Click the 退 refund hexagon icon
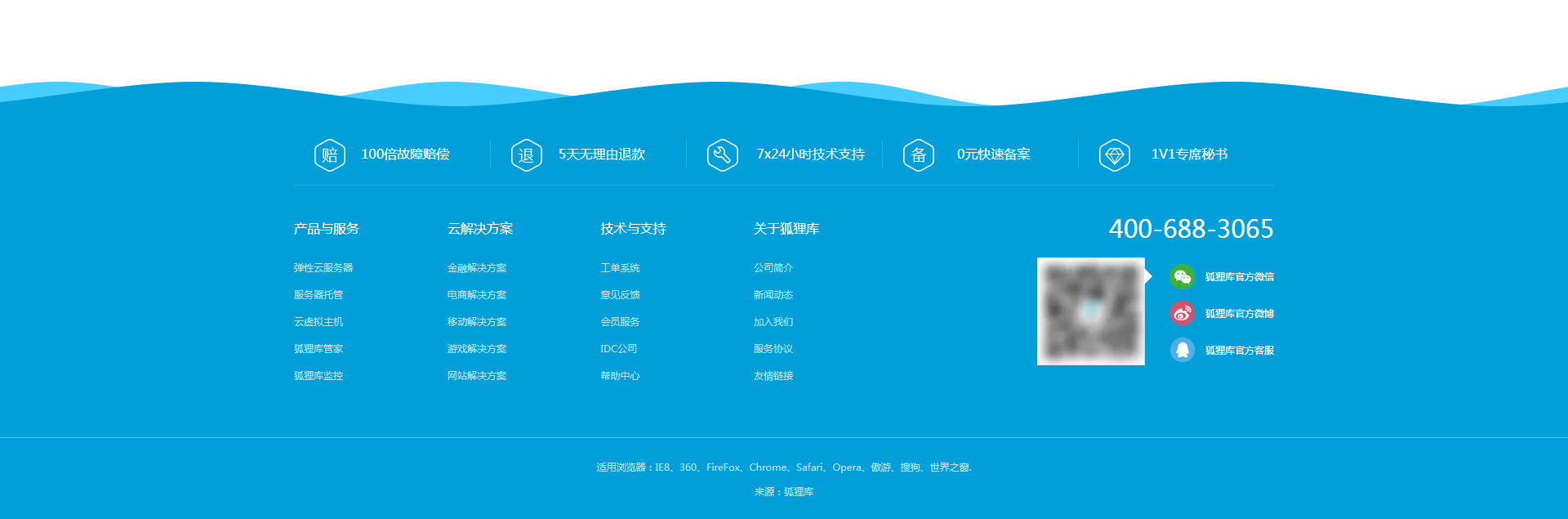Viewport: 1568px width, 519px height. (526, 154)
